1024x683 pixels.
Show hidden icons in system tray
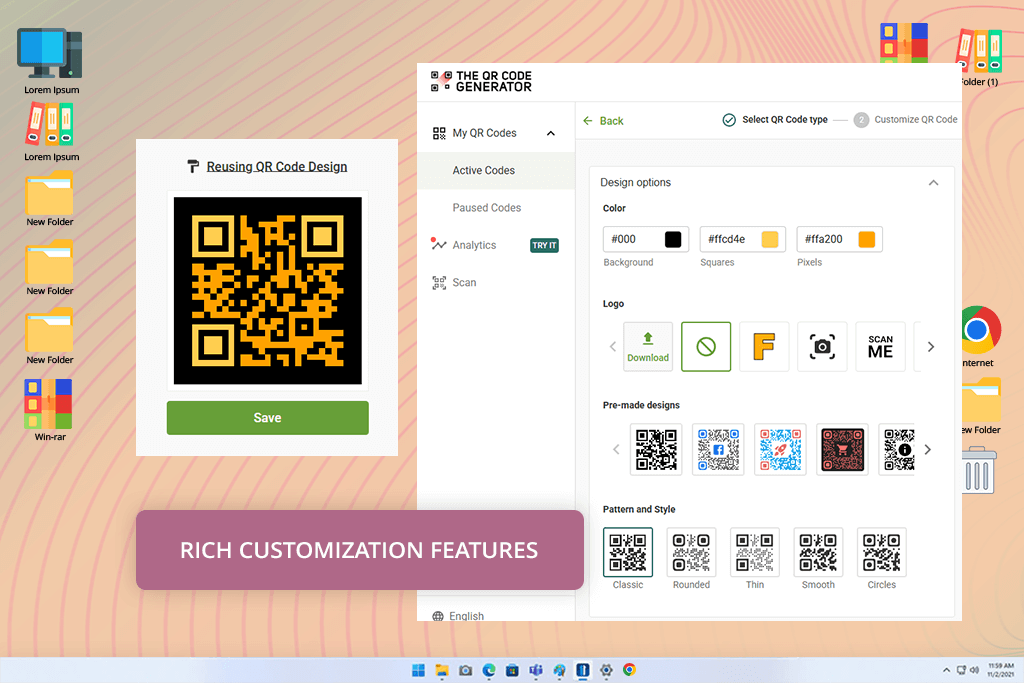point(946,670)
